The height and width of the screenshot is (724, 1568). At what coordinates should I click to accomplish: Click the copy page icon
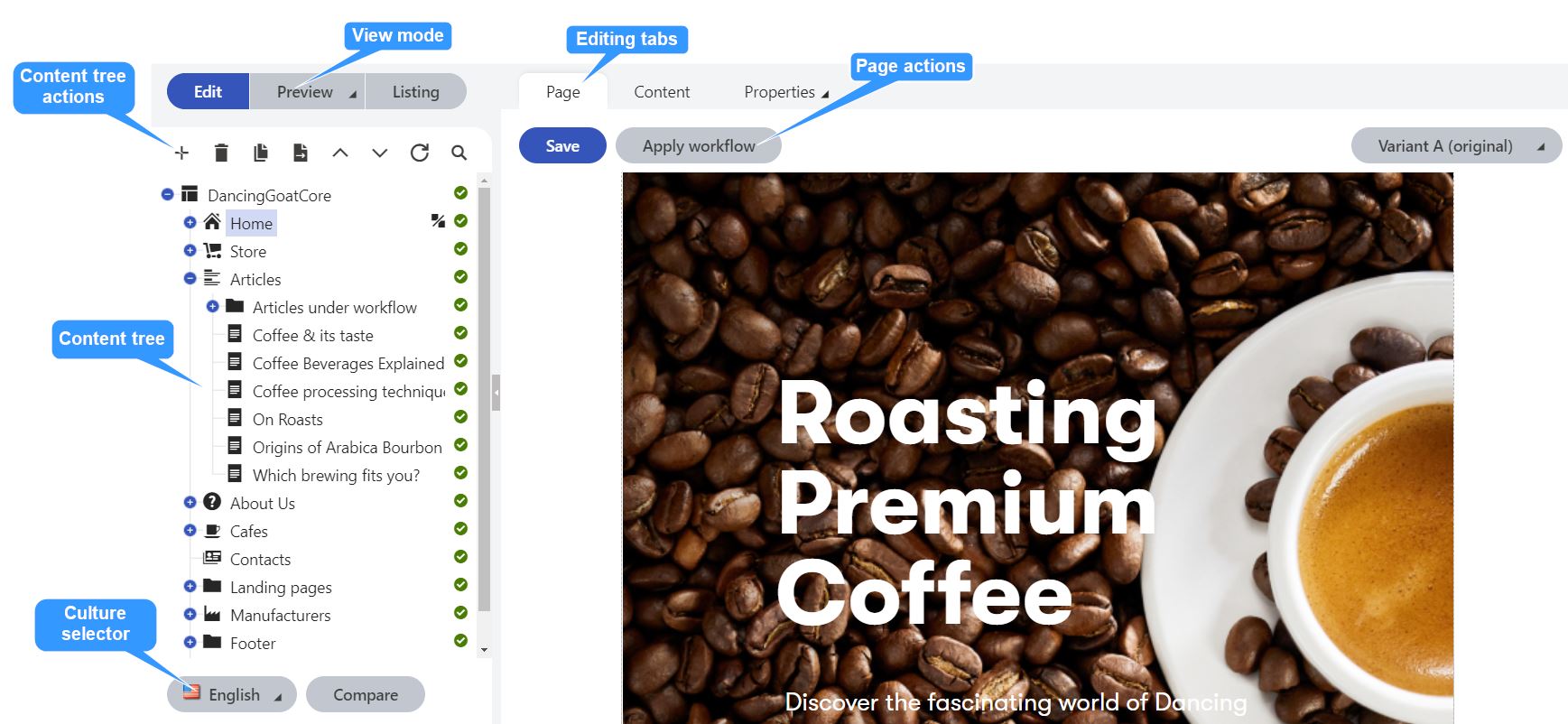click(261, 153)
